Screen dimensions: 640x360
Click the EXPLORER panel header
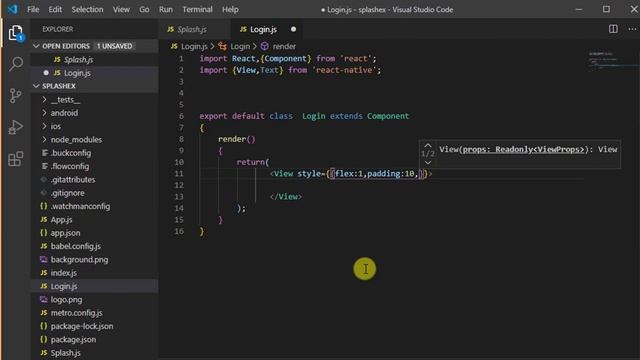click(58, 29)
